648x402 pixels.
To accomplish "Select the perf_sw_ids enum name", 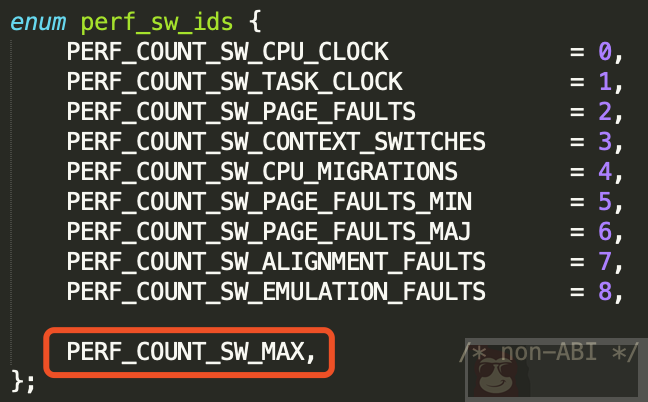I will [157, 23].
